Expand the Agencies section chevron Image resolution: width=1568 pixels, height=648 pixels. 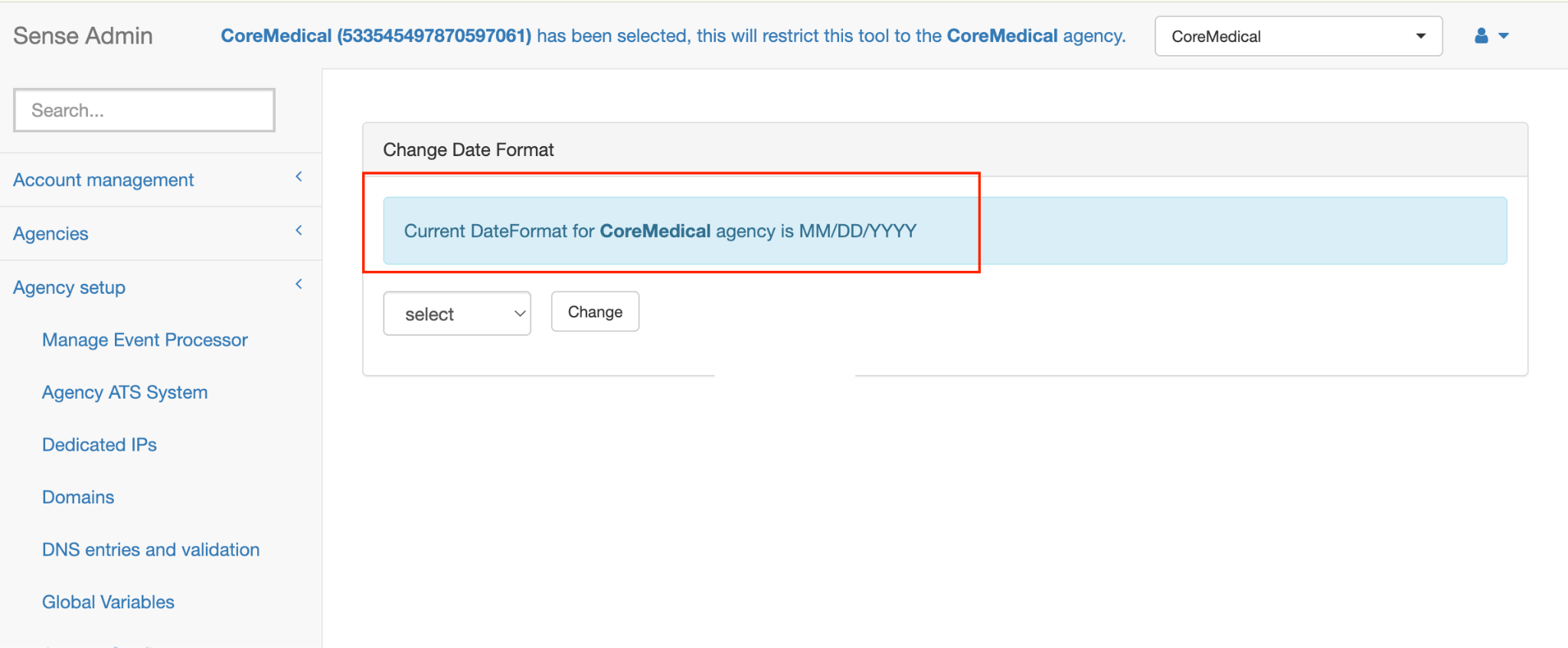299,230
